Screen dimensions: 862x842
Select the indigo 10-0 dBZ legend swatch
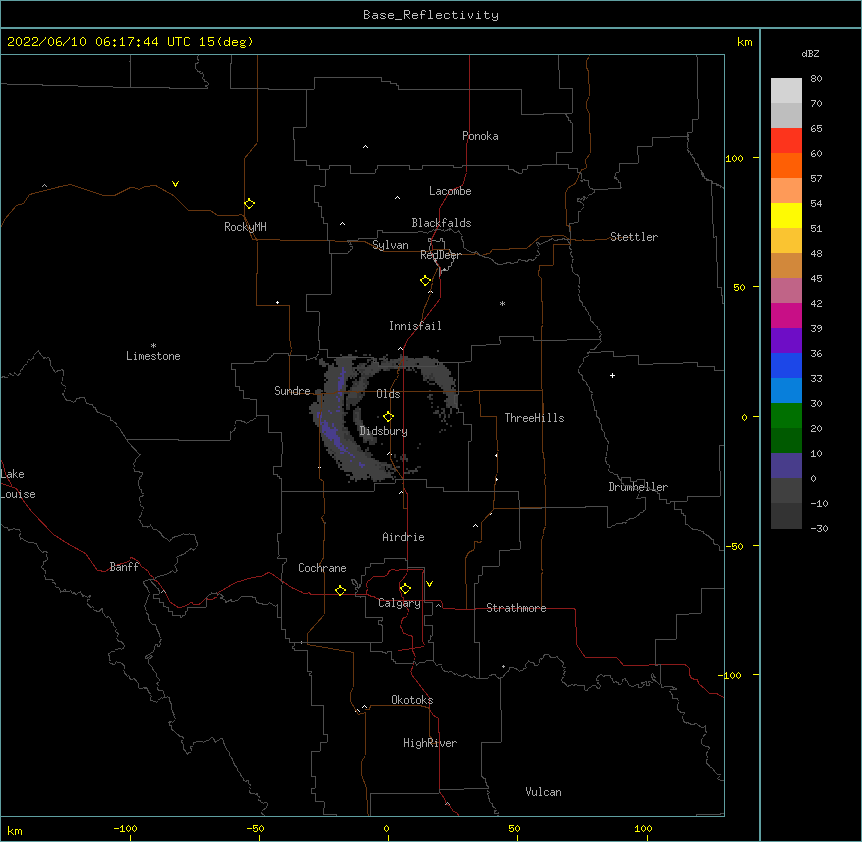pyautogui.click(x=786, y=466)
